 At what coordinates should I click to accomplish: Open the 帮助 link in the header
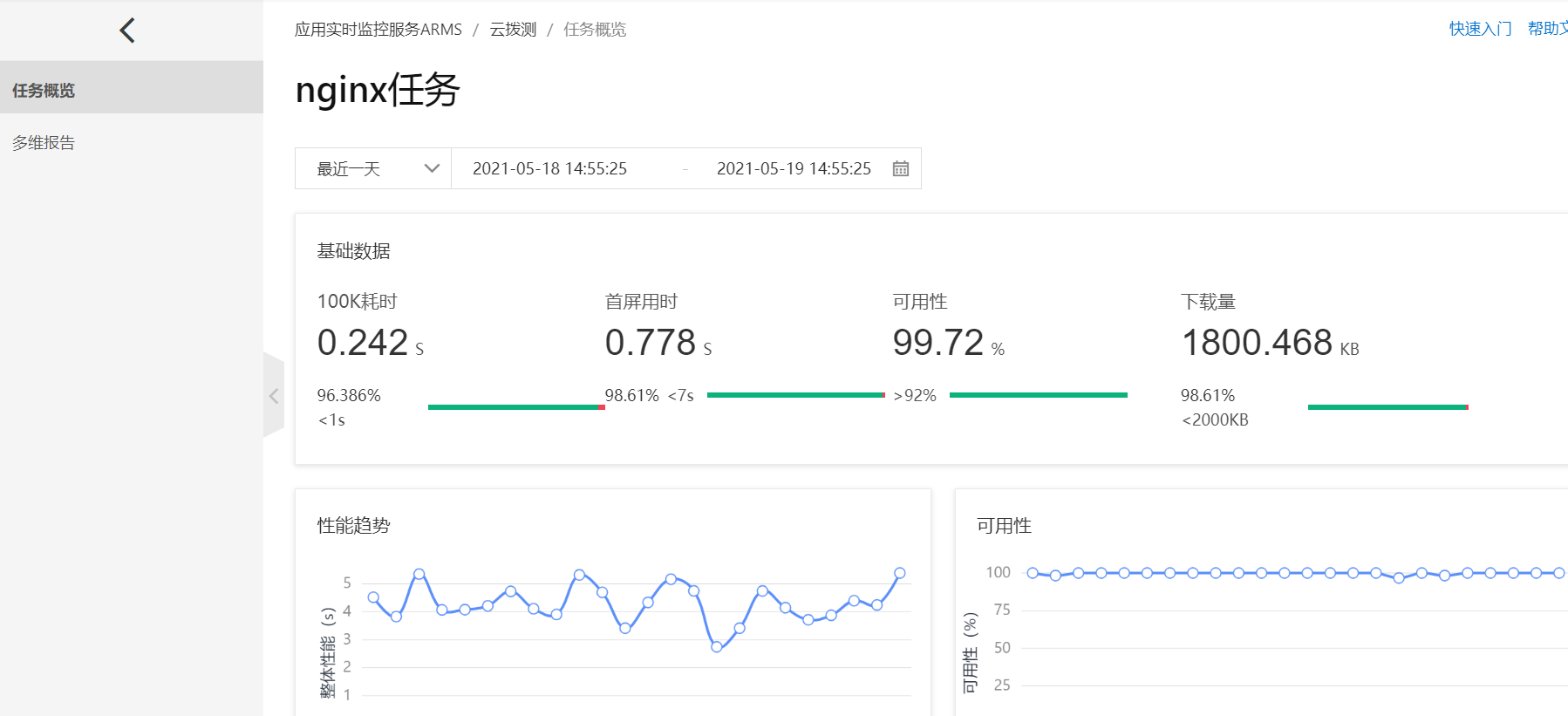click(1548, 29)
